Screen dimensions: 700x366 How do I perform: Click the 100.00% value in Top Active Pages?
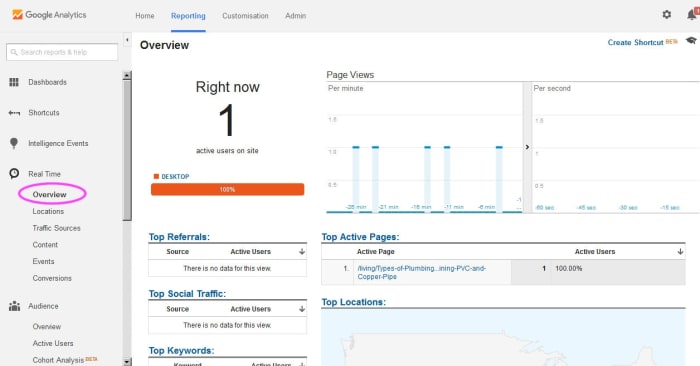569,268
